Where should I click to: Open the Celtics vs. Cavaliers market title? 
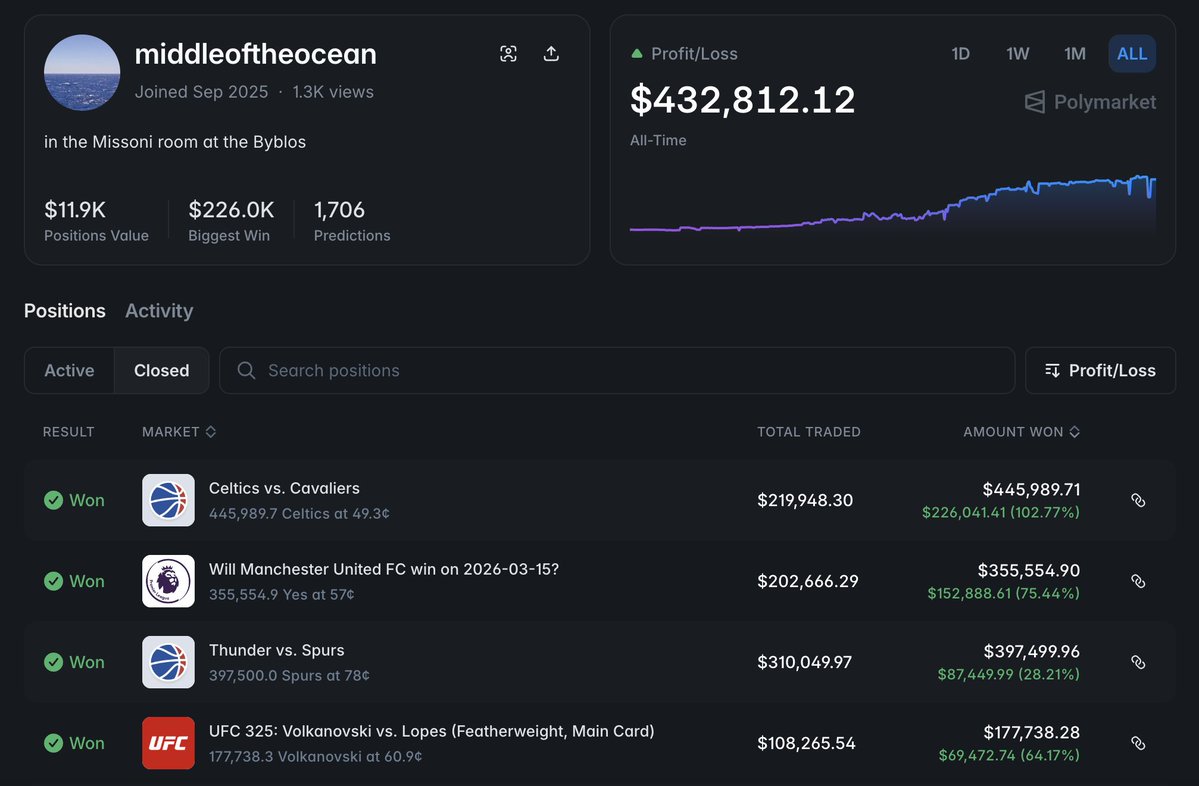tap(284, 488)
